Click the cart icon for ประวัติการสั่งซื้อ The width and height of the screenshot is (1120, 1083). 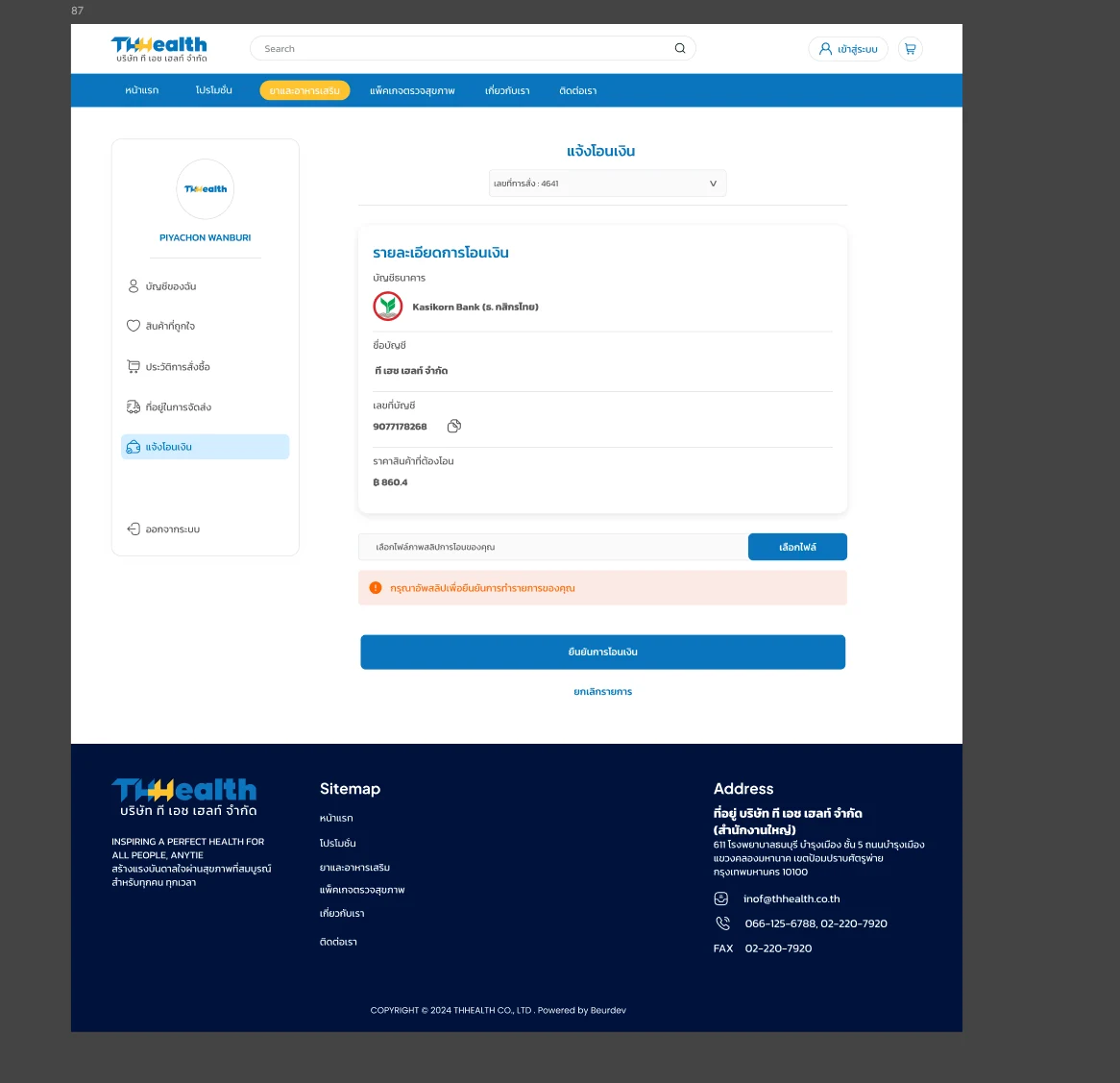(133, 366)
